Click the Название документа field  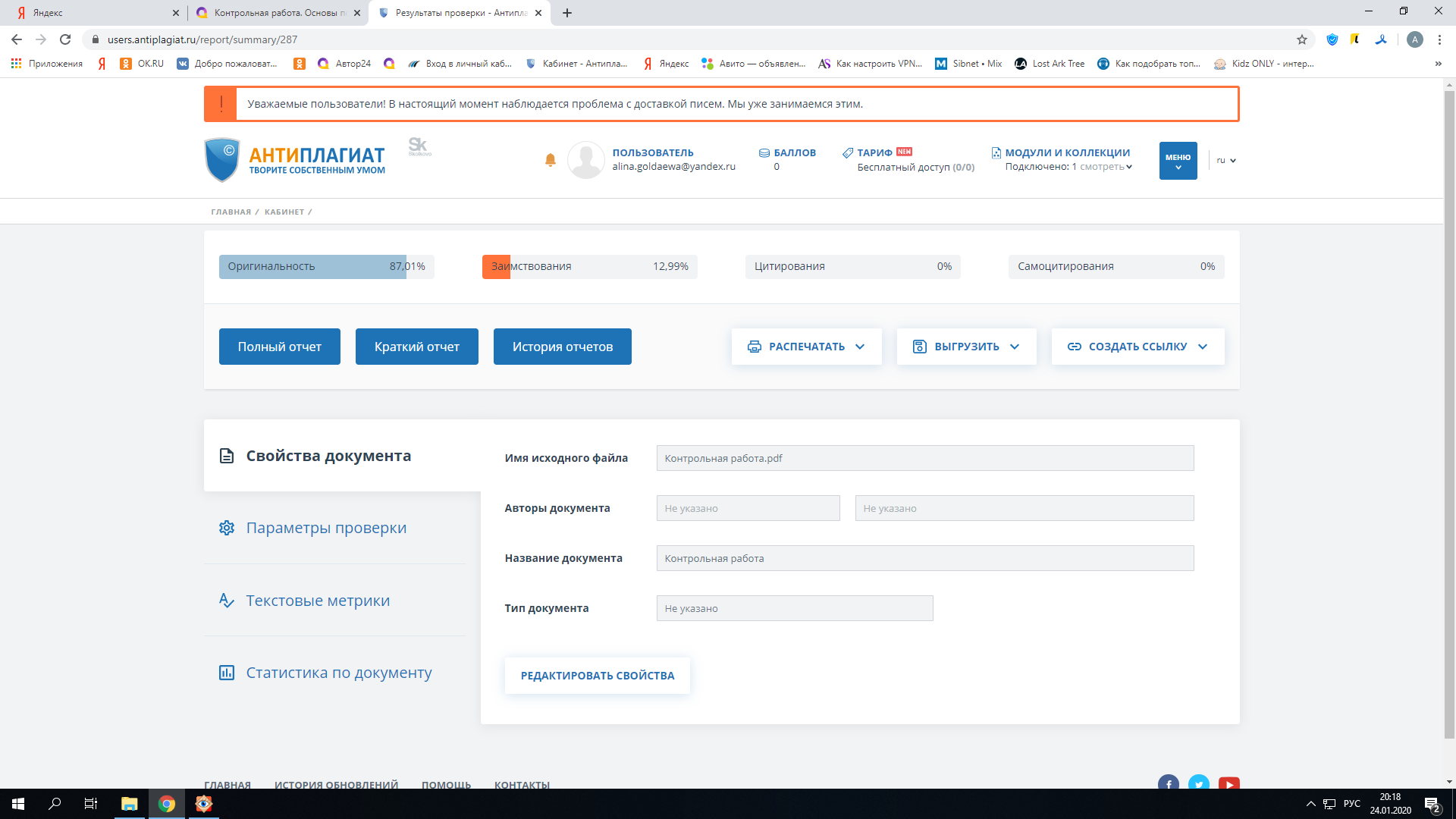click(x=924, y=558)
